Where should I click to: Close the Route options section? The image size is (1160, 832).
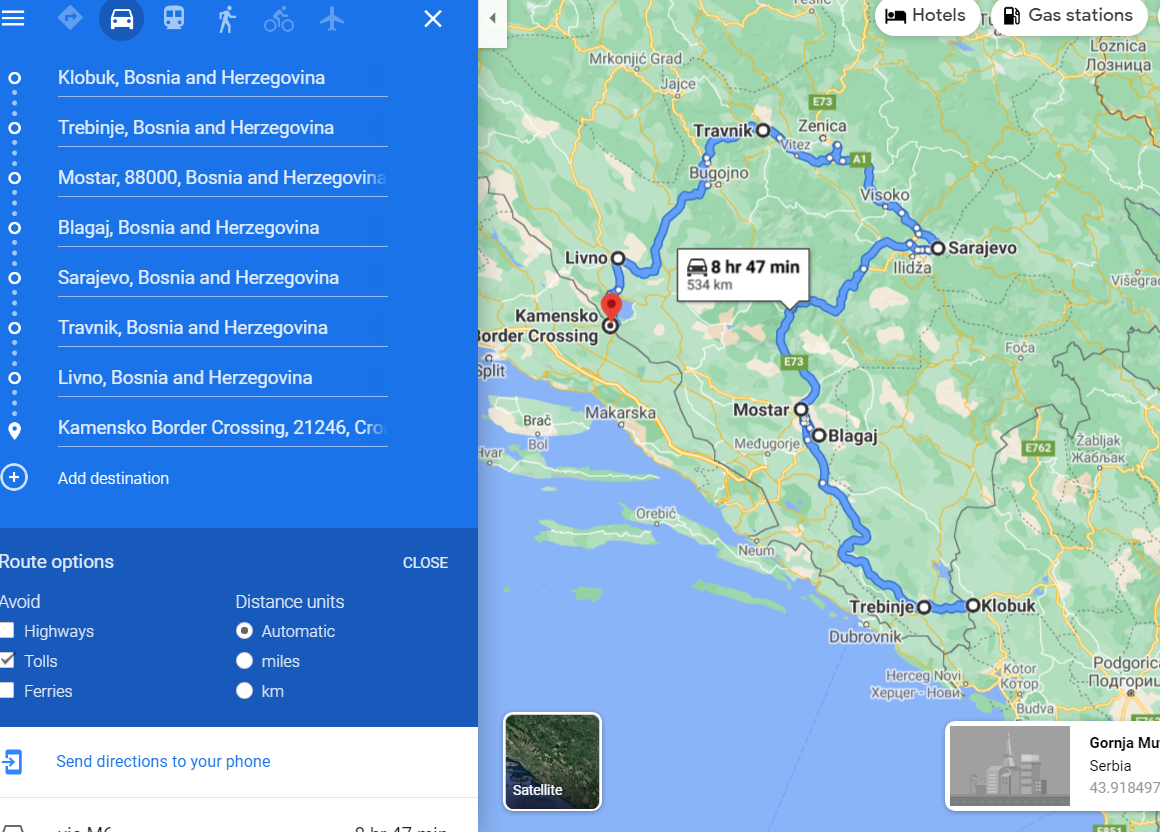425,563
